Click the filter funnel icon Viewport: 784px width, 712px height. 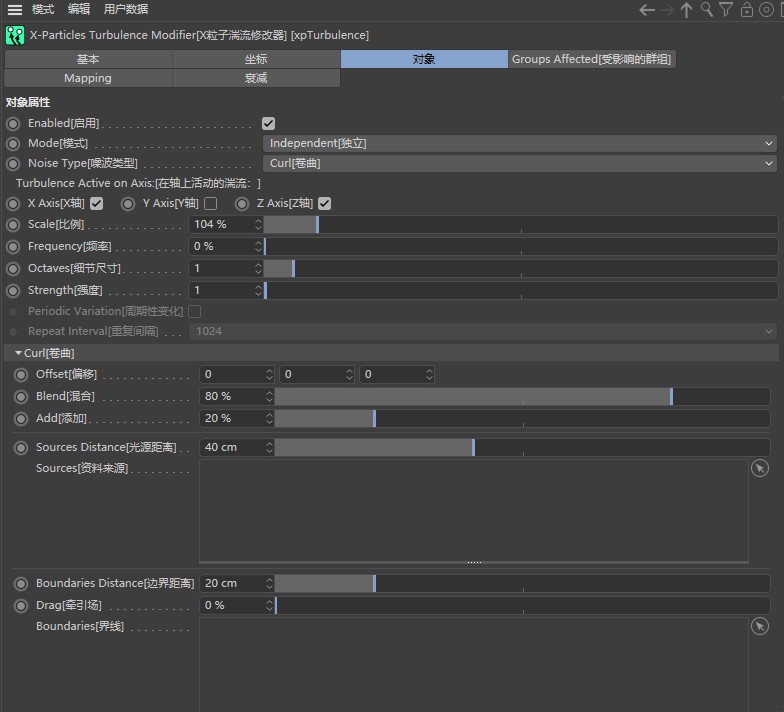coord(726,10)
